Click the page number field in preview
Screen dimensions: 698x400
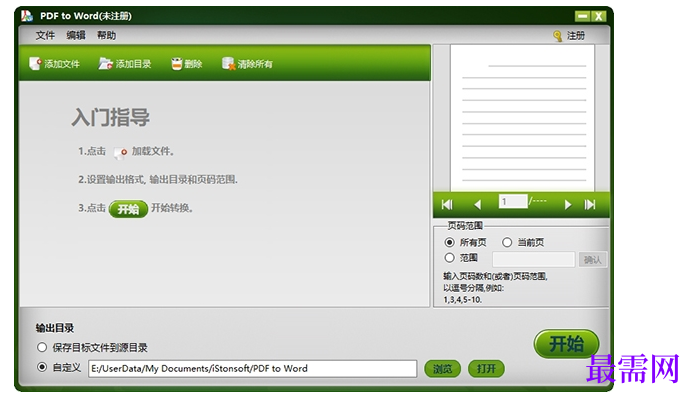513,202
